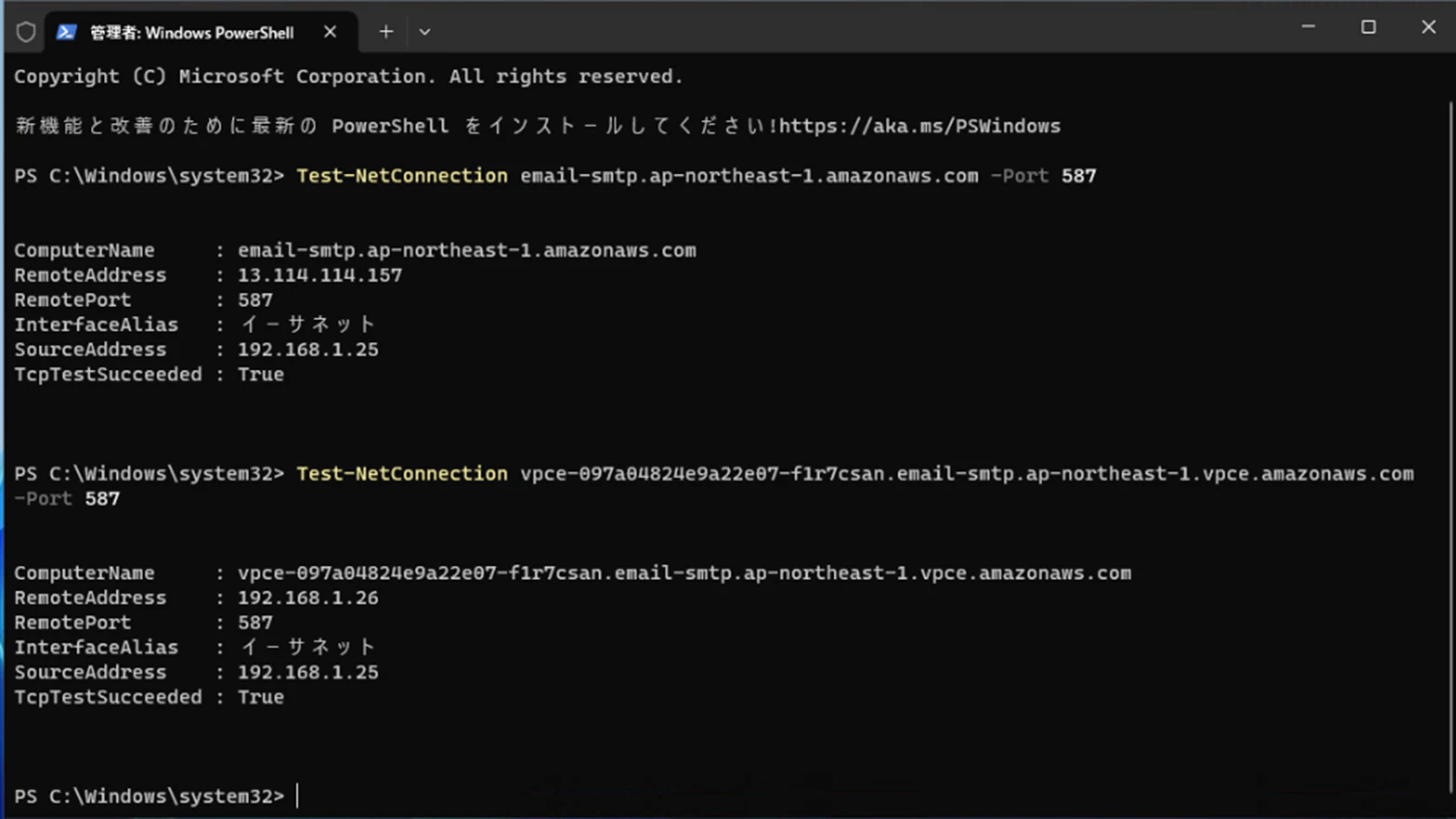Screen dimensions: 1456x819
Task: Minimize the terminal window
Action: click(1308, 27)
